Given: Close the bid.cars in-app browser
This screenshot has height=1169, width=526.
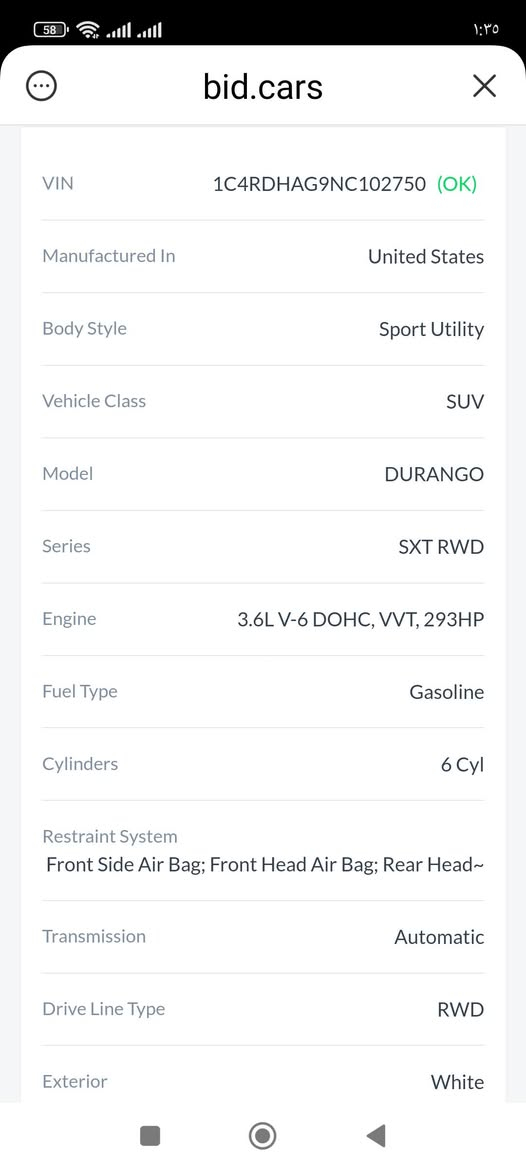Looking at the screenshot, I should [x=484, y=86].
